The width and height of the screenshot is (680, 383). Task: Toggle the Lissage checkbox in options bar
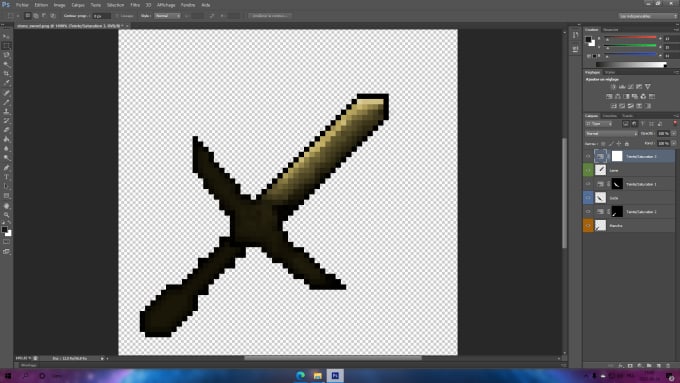point(118,16)
